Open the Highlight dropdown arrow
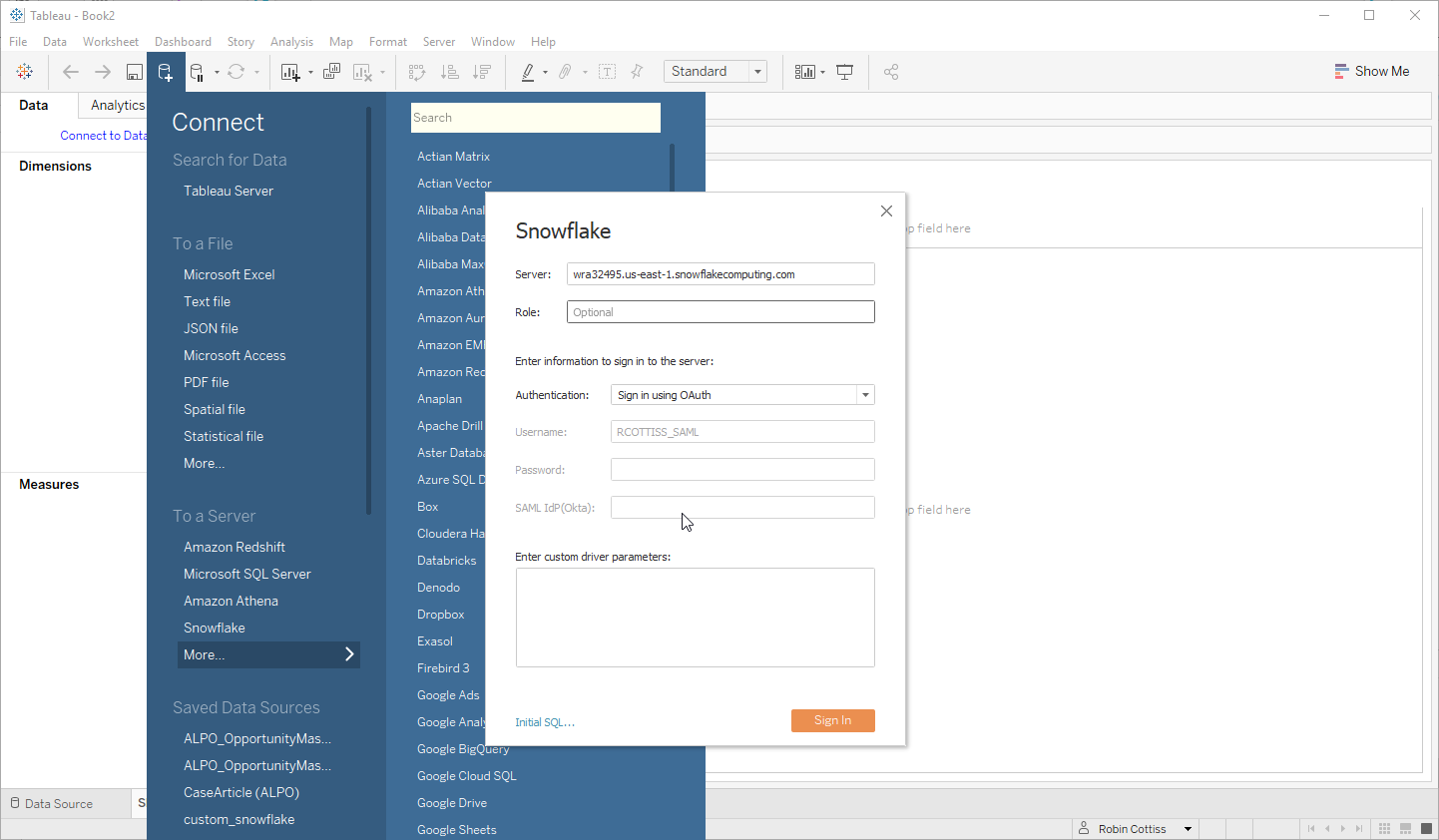Viewport: 1439px width, 840px height. pyautogui.click(x=545, y=73)
